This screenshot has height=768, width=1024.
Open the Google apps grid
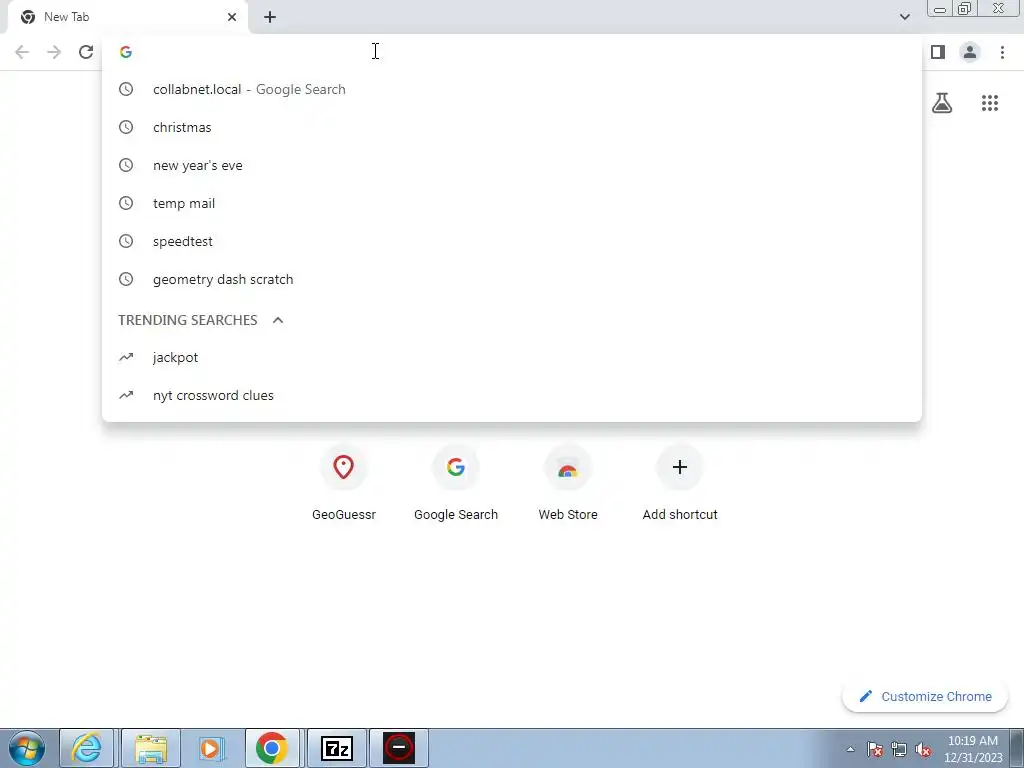point(990,103)
